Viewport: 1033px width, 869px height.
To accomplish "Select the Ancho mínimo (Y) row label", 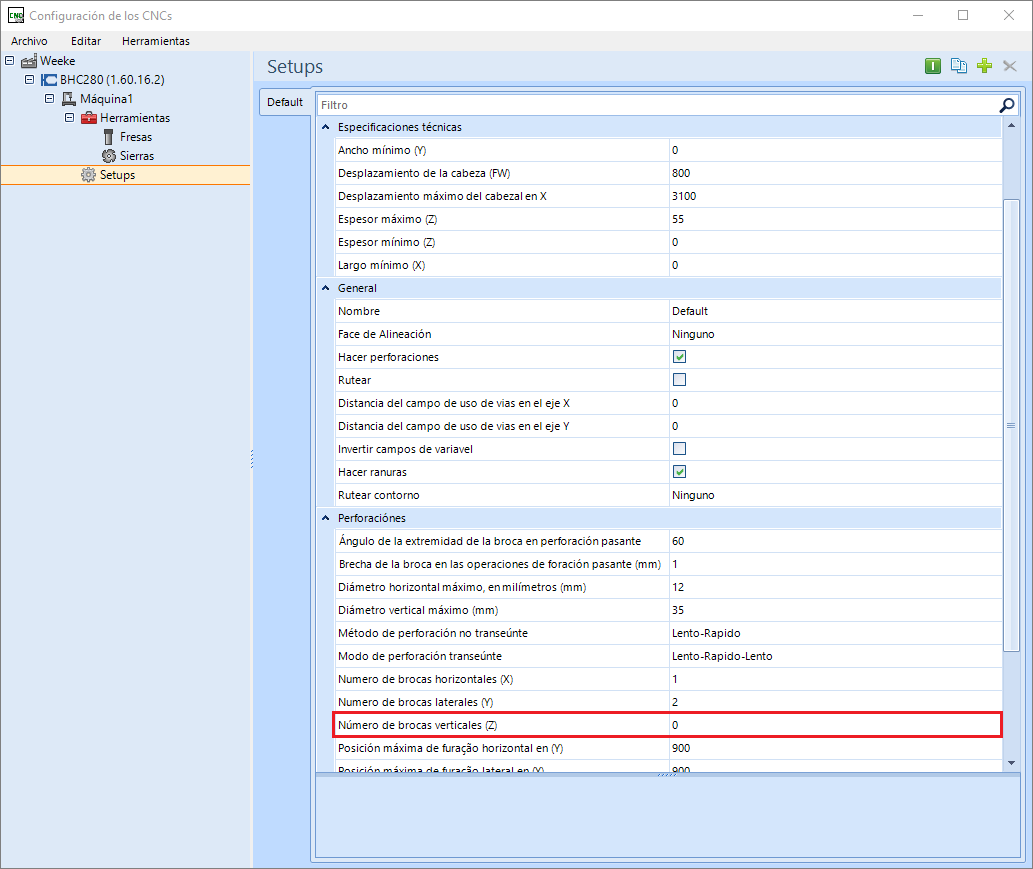I will click(382, 150).
